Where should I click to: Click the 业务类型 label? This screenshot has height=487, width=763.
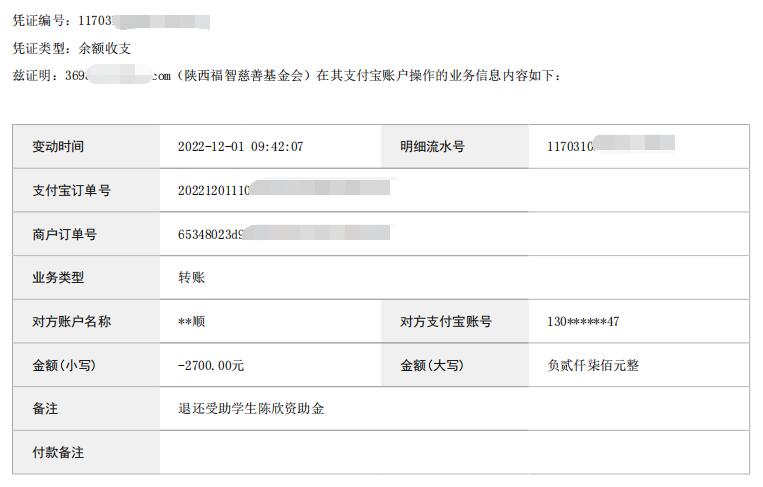point(58,278)
